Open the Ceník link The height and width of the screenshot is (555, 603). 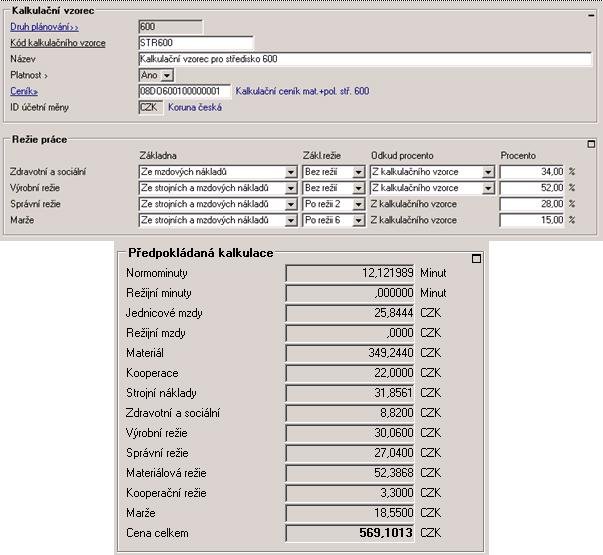click(x=24, y=91)
